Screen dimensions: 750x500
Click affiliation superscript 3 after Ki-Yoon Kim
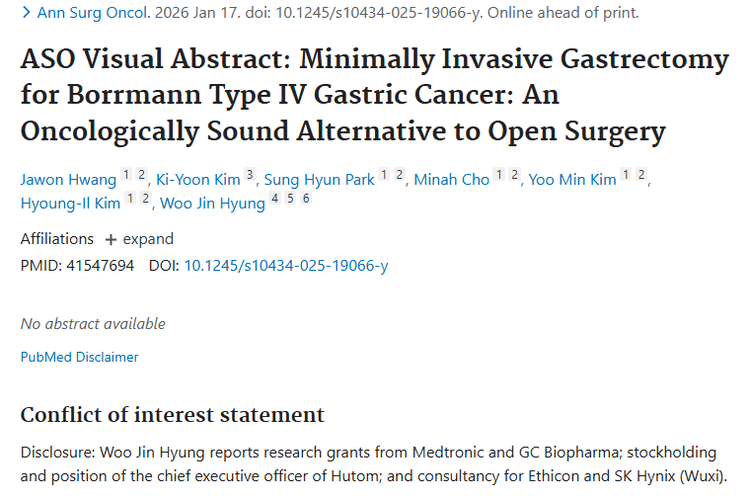pos(250,175)
